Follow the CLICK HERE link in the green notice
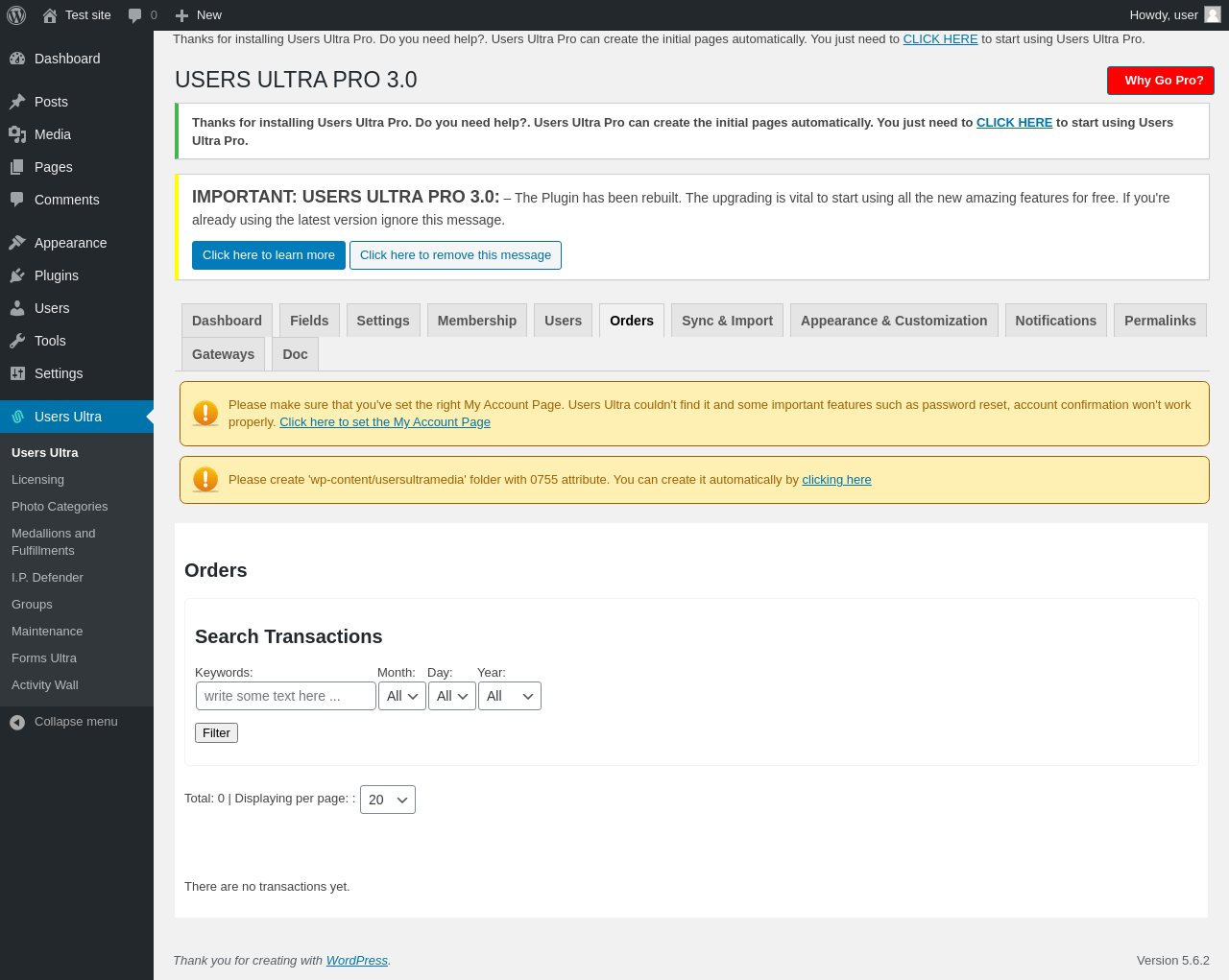The height and width of the screenshot is (980, 1229). click(x=1014, y=123)
